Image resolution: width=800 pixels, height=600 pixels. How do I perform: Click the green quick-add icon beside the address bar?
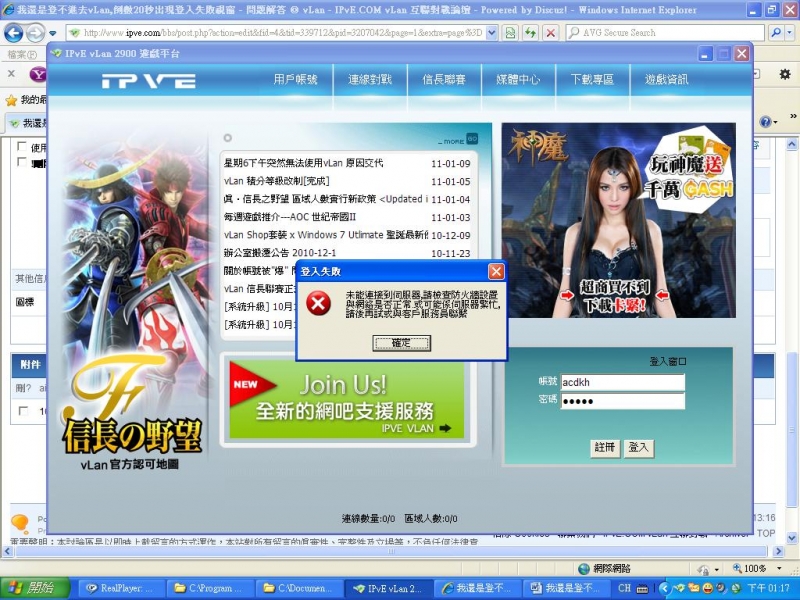(510, 32)
